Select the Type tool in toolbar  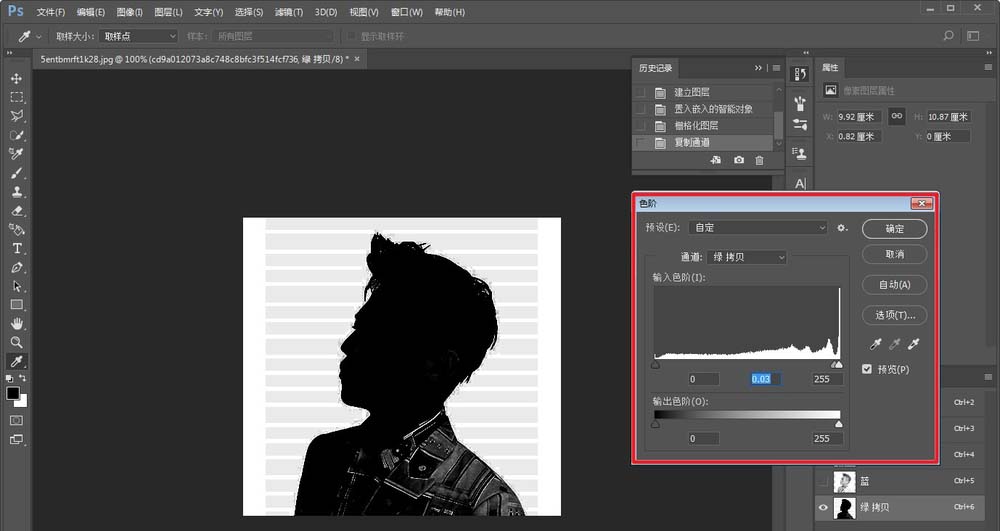pos(17,248)
